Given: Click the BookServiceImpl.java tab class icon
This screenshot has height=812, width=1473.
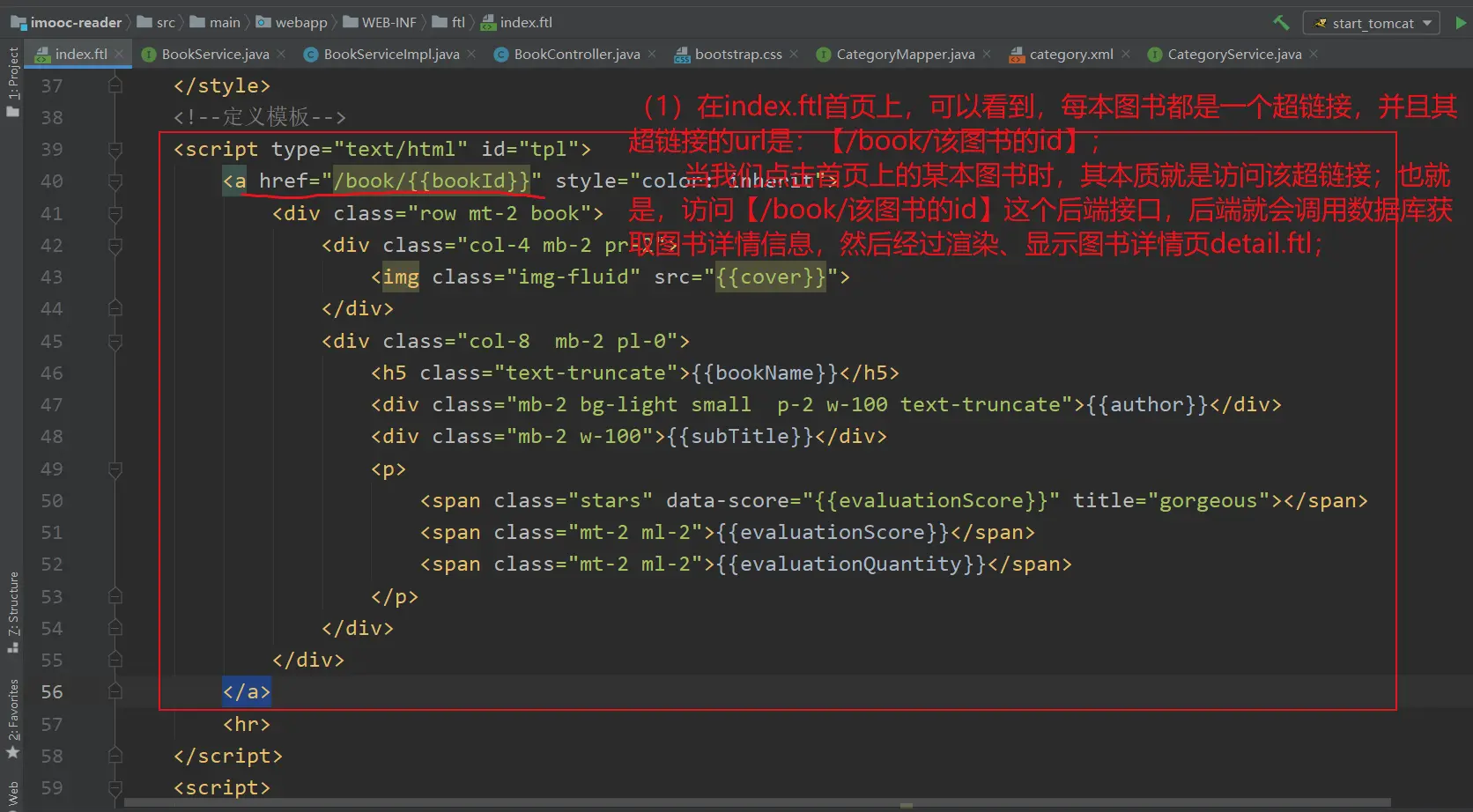Looking at the screenshot, I should click(x=310, y=55).
